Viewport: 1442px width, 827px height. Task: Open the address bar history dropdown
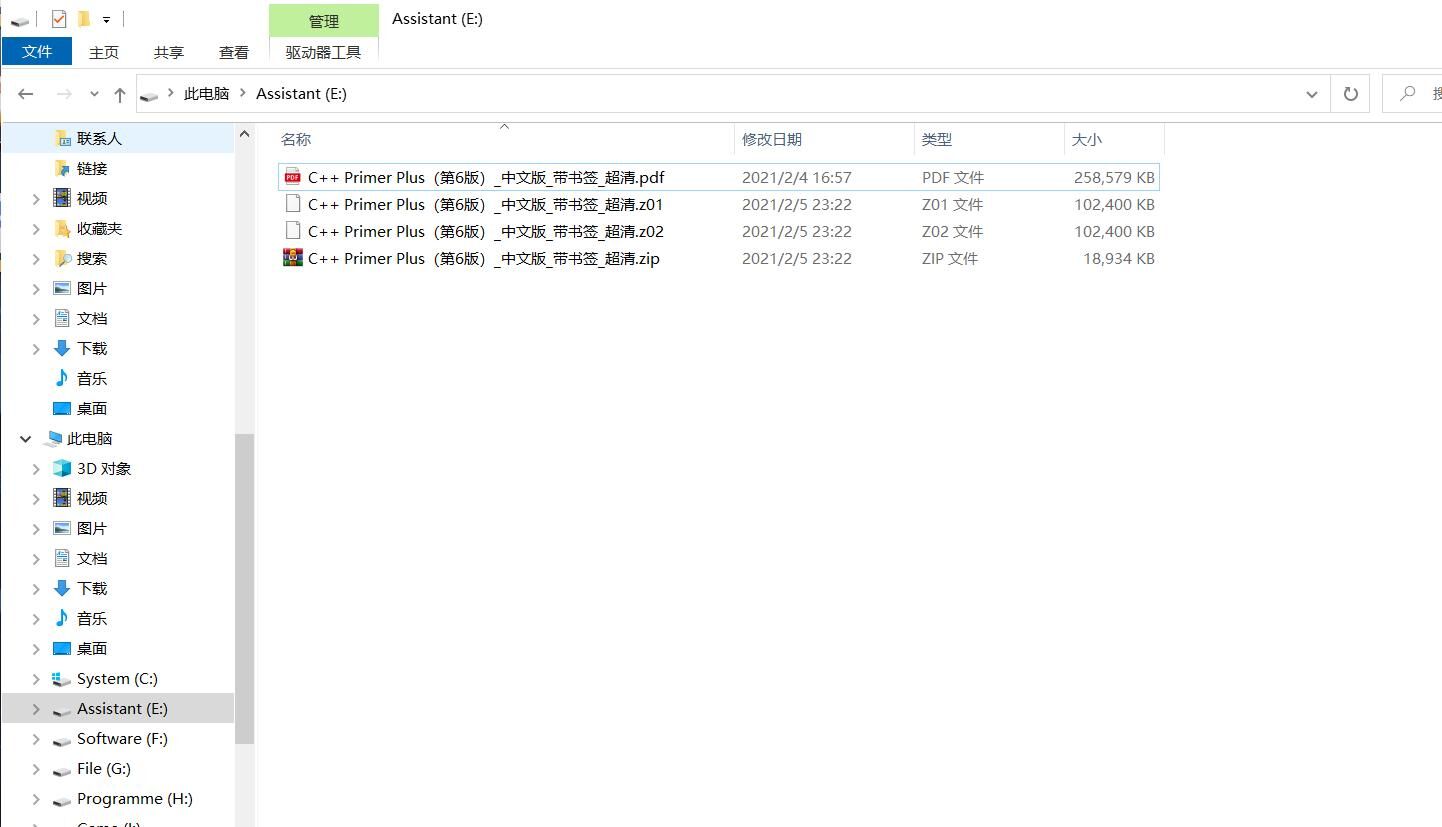[x=1311, y=94]
